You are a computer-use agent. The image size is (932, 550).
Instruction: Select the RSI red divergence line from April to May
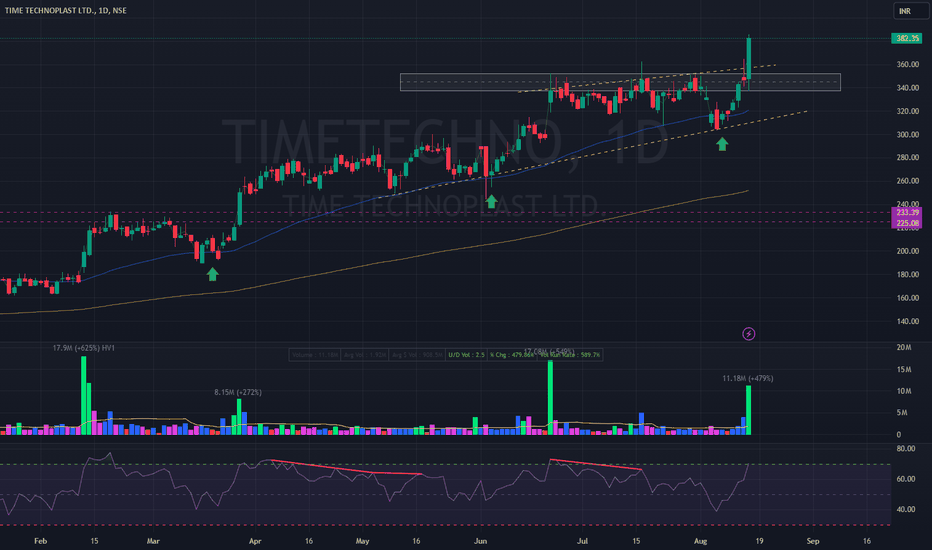346,467
